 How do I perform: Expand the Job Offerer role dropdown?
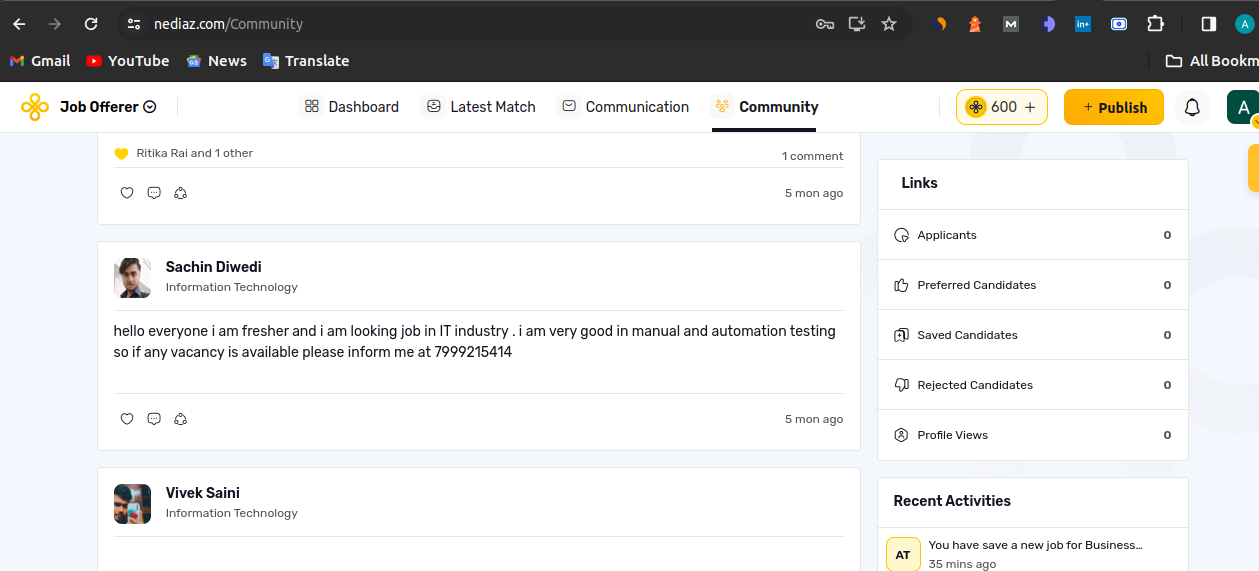tap(149, 107)
